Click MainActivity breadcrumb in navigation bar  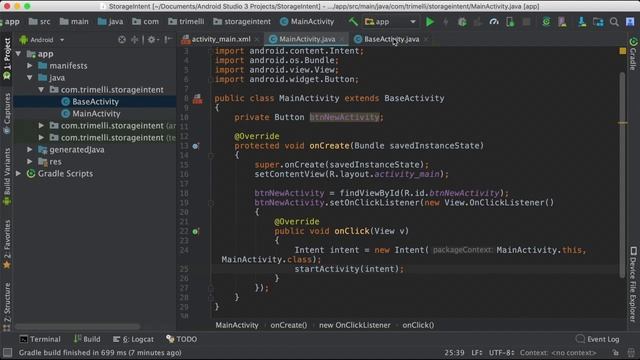pyautogui.click(x=307, y=22)
